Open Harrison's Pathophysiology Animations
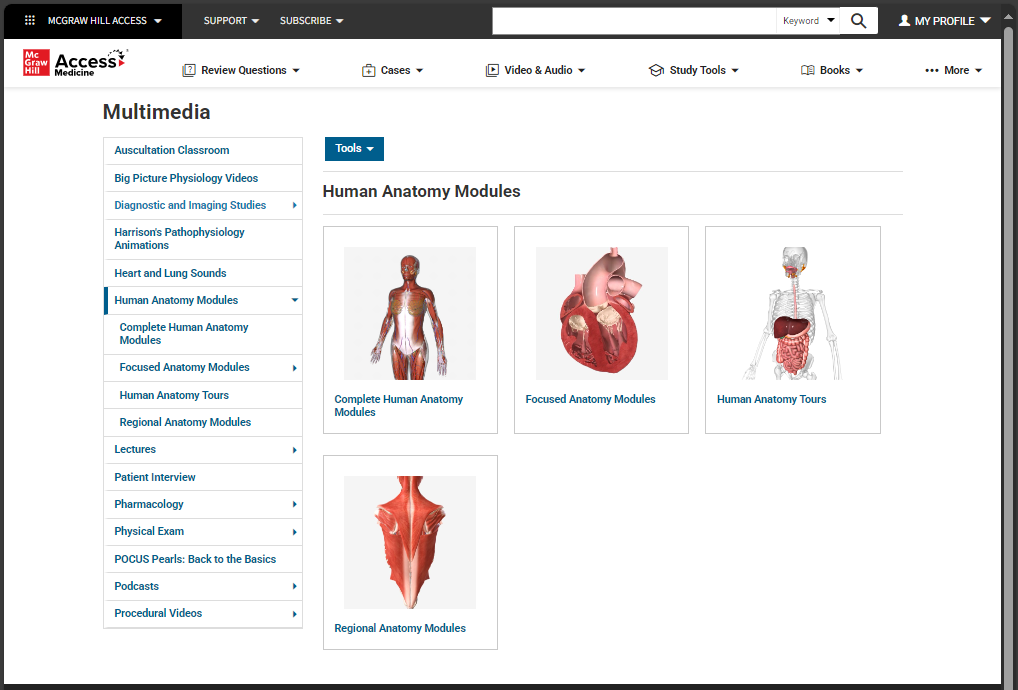The image size is (1018, 690). (x=179, y=239)
